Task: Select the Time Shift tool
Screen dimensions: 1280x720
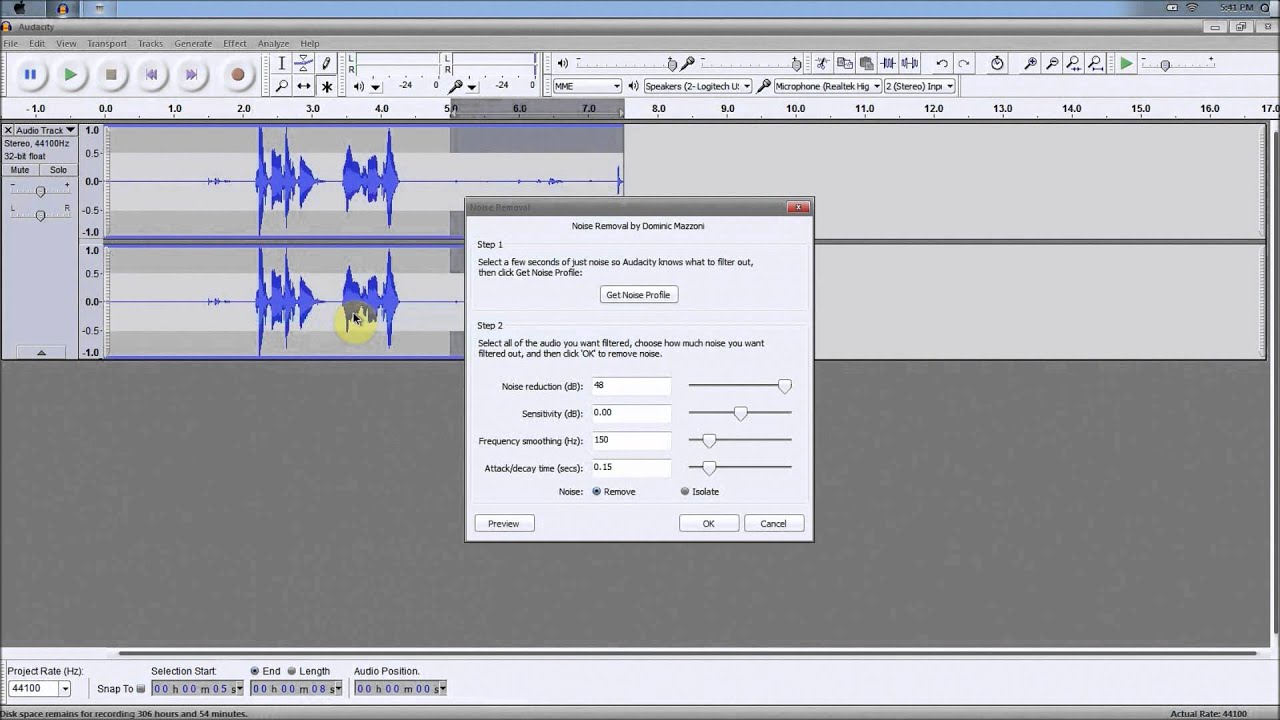Action: [x=304, y=86]
